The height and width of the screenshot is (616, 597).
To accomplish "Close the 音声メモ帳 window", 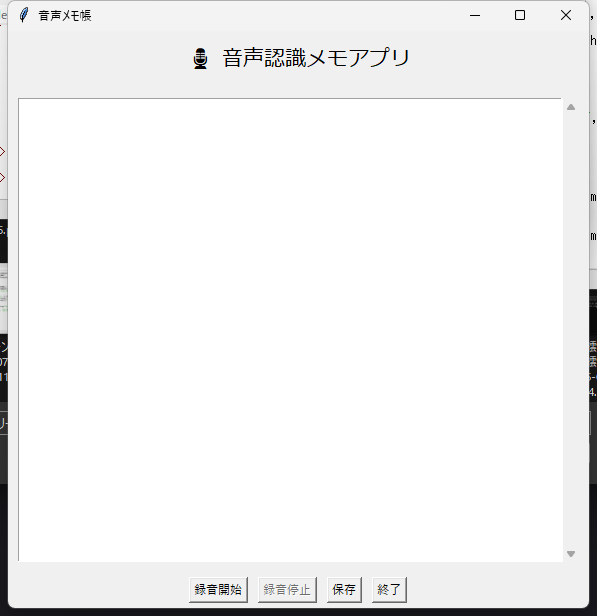I will tap(566, 15).
